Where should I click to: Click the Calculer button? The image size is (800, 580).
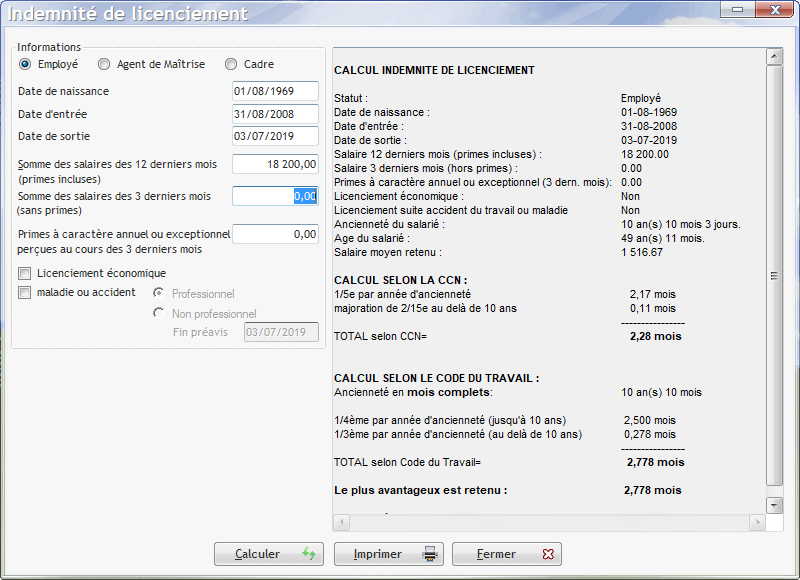click(268, 554)
